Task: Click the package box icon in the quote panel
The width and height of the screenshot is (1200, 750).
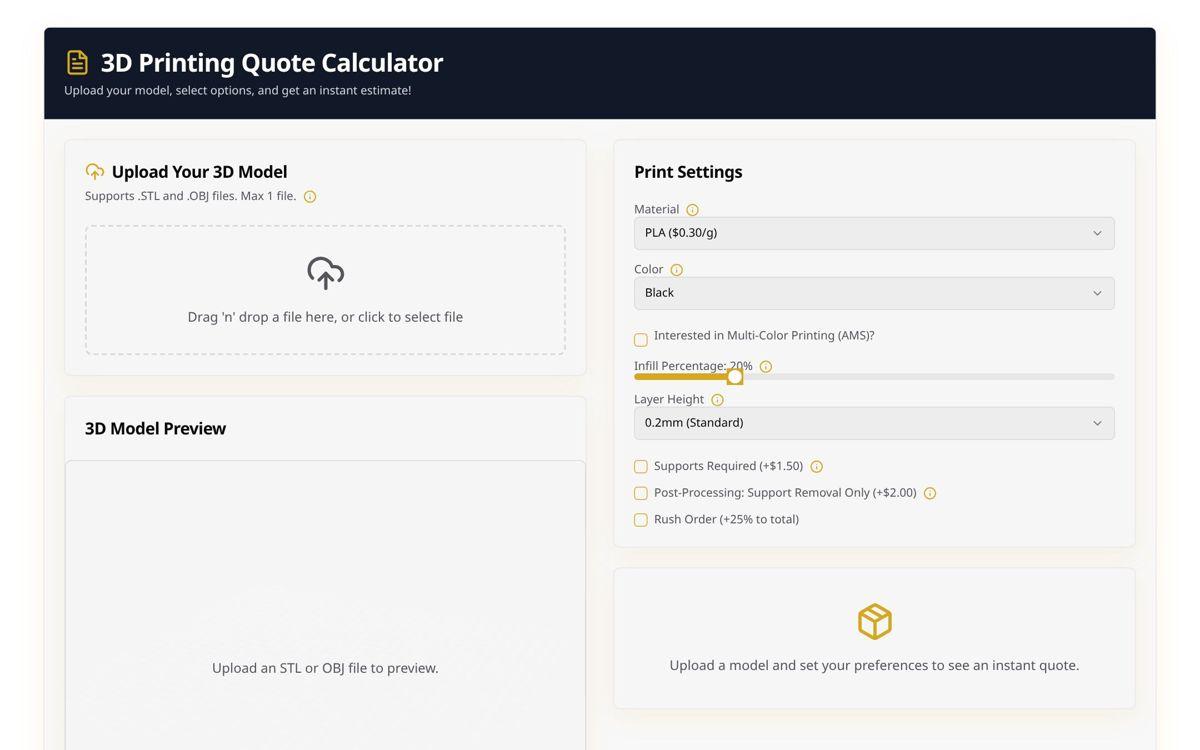Action: [x=875, y=622]
